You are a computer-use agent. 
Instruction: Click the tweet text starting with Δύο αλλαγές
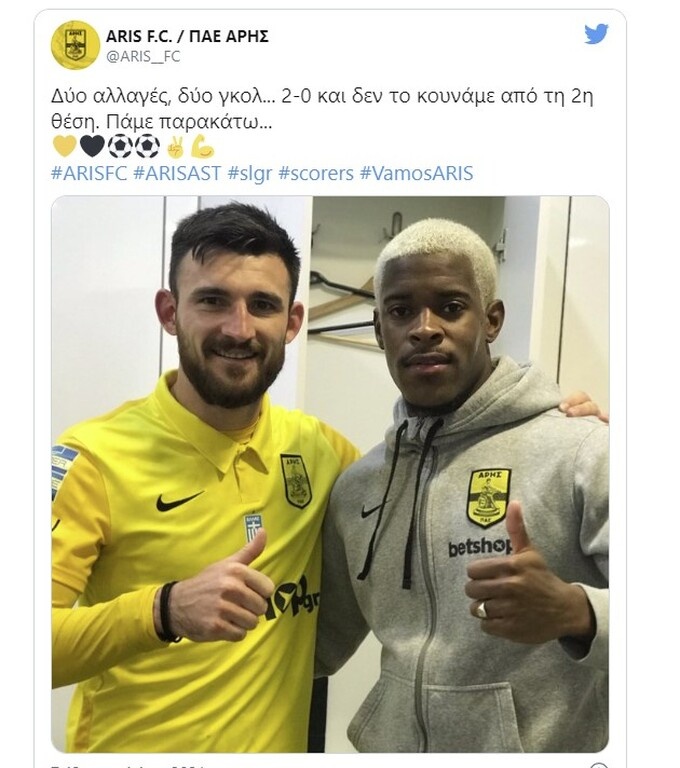(322, 109)
